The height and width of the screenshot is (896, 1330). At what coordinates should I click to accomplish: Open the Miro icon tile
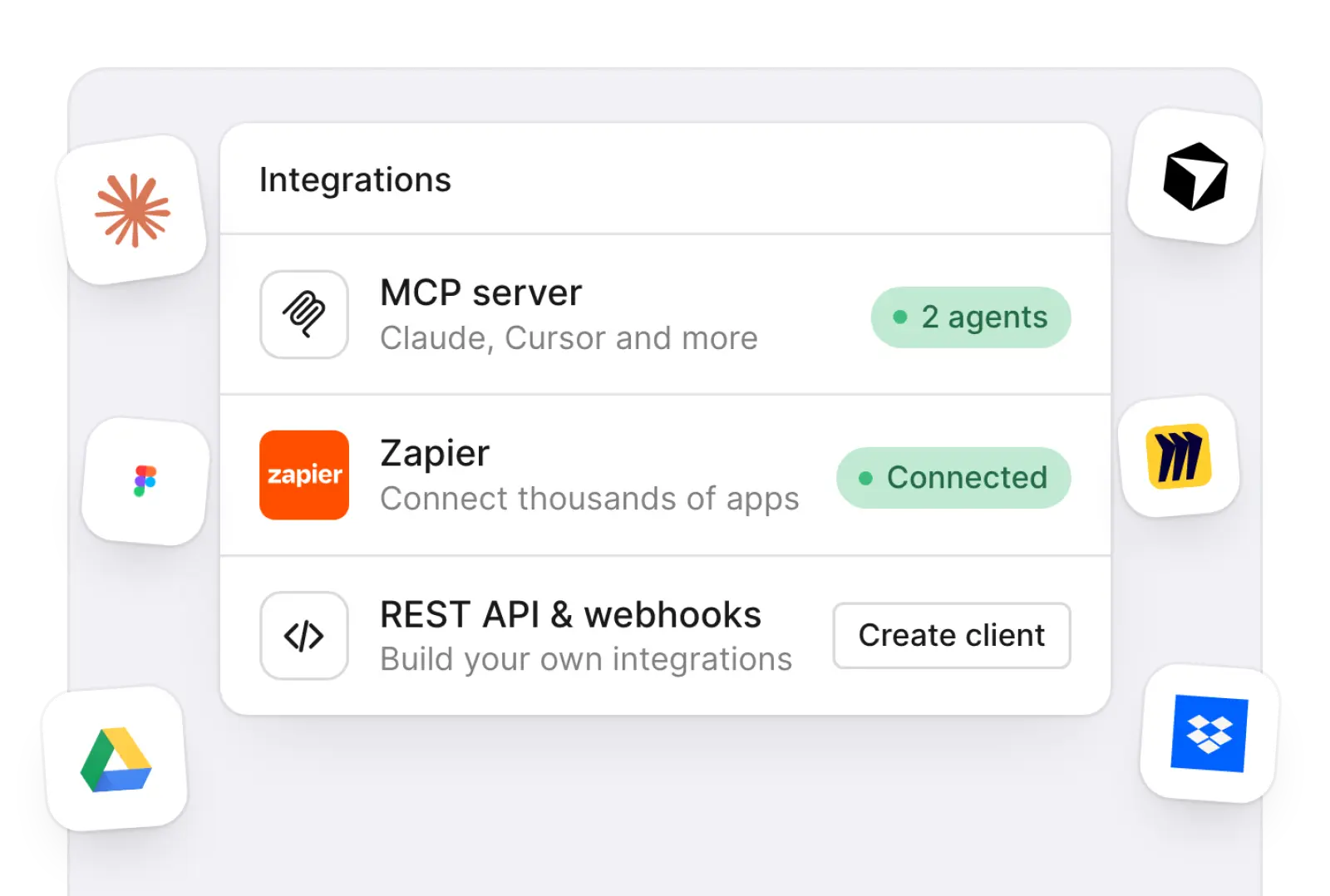click(x=1179, y=456)
